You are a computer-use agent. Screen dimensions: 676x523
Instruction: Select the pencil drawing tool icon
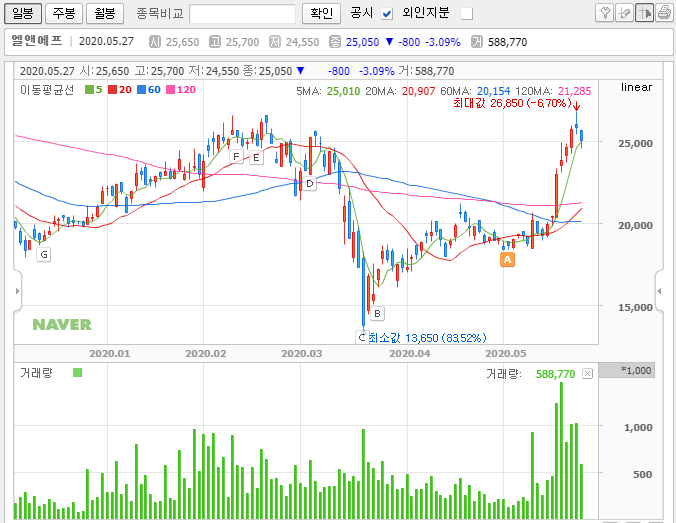tap(624, 13)
